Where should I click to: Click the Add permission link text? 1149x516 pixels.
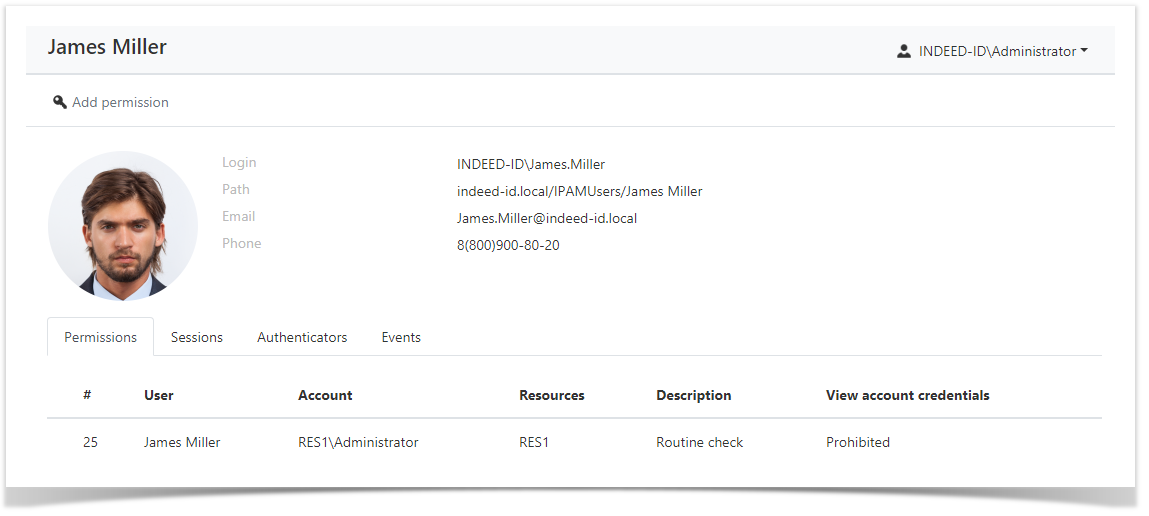(x=120, y=102)
